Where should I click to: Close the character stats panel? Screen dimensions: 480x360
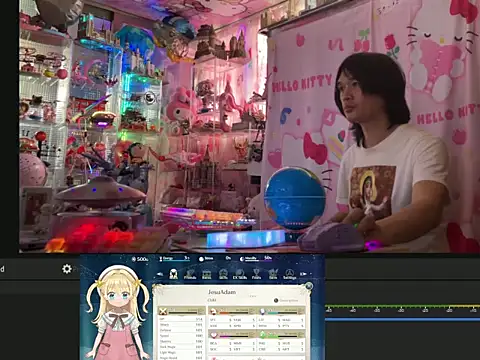pyautogui.click(x=309, y=286)
